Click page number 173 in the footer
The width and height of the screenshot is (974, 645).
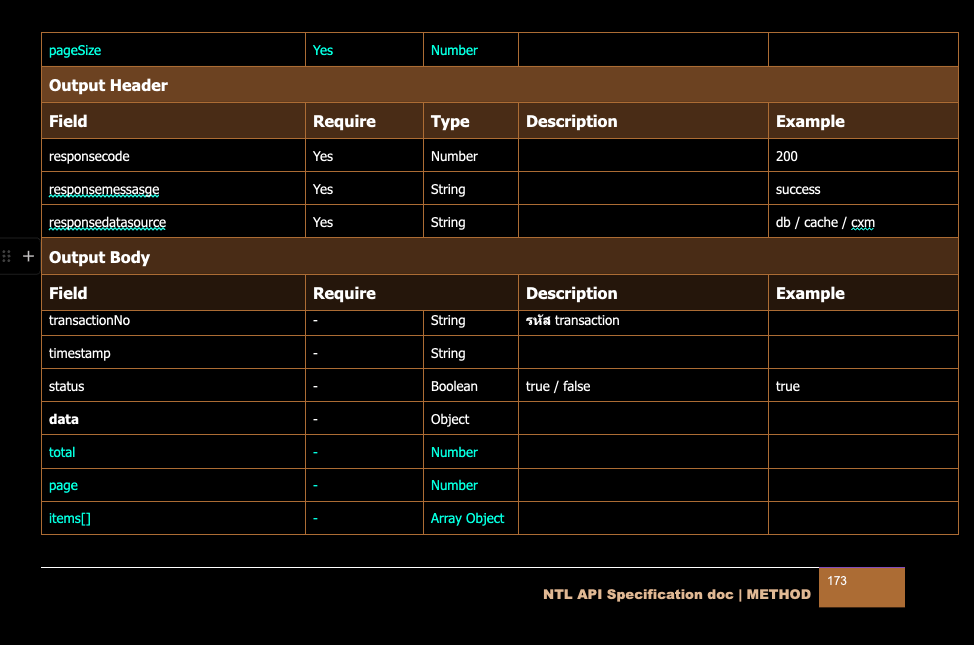pos(837,581)
